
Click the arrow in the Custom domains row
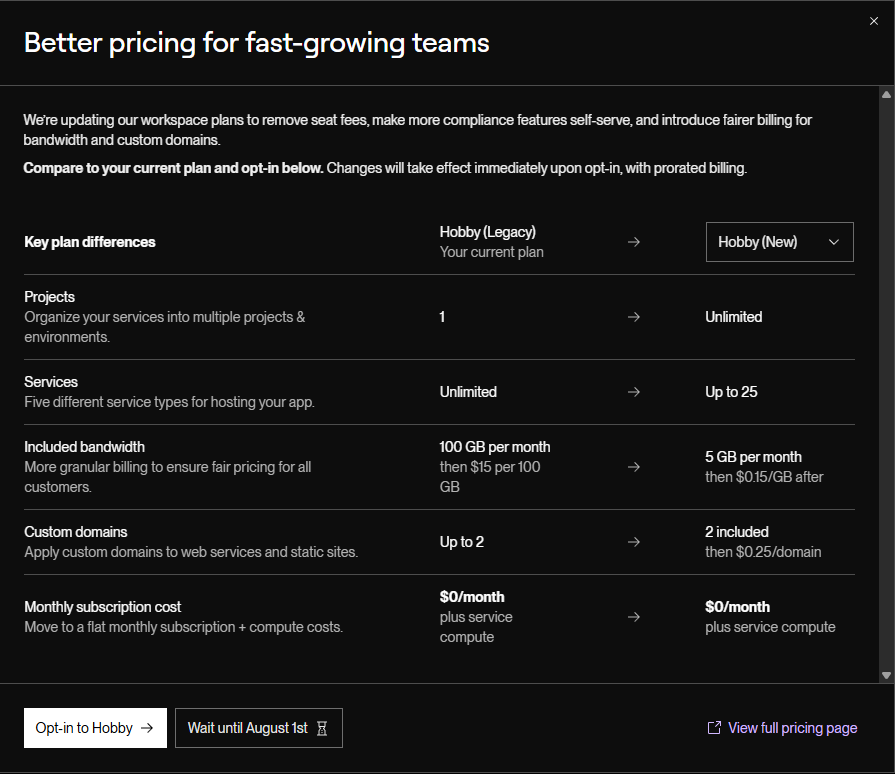tap(634, 542)
